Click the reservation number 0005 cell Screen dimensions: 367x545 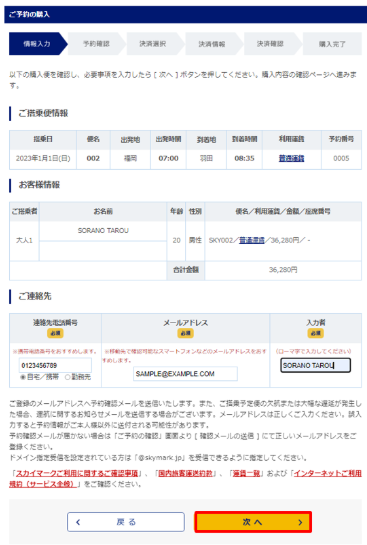coord(341,158)
